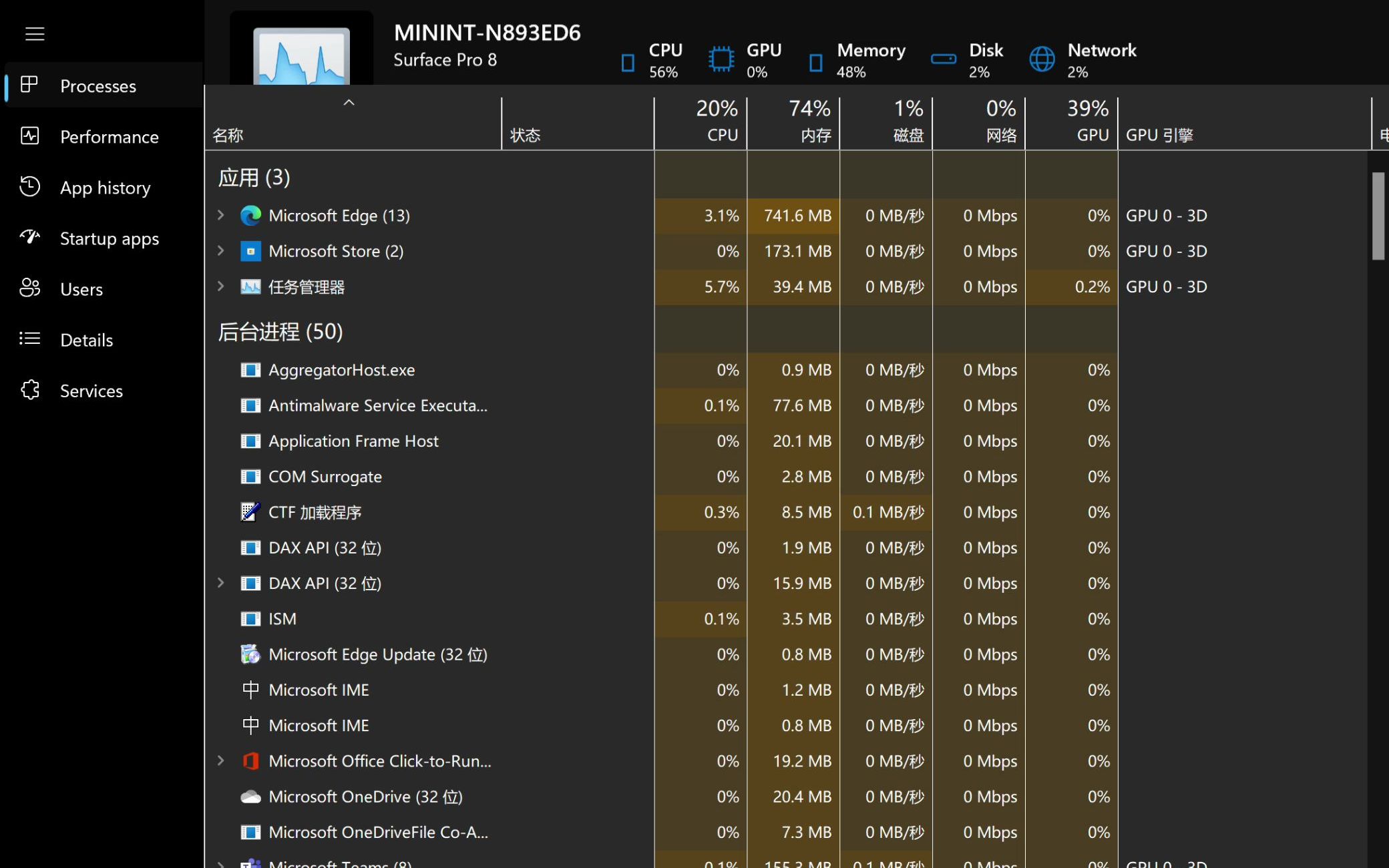1389x868 pixels.
Task: Select the Antimalware Service Executable row
Action: (x=377, y=405)
